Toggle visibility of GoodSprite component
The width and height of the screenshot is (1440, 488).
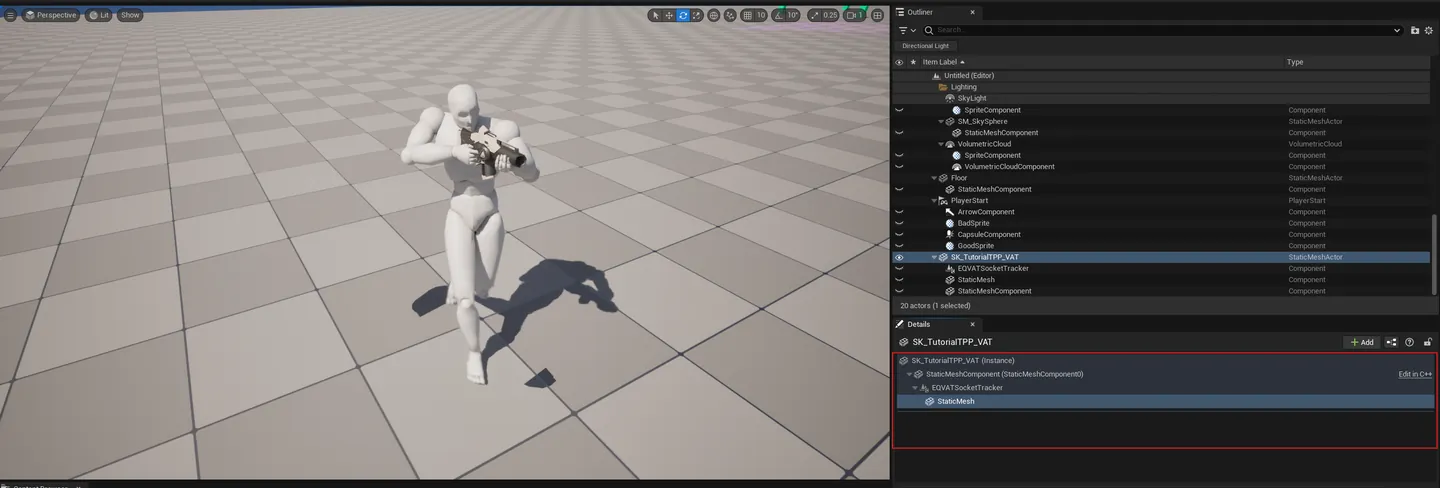point(899,246)
